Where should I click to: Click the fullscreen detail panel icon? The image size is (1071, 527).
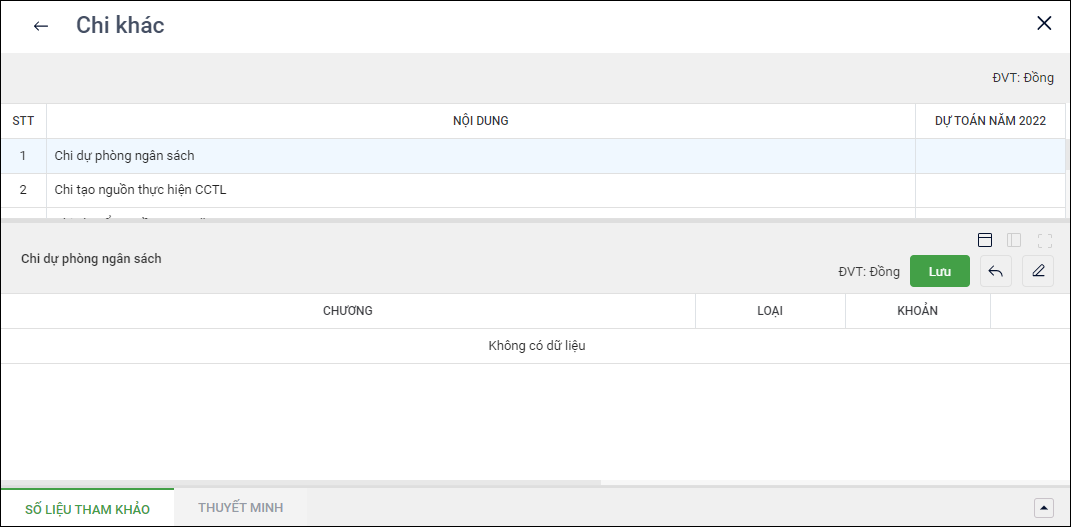coord(1045,240)
